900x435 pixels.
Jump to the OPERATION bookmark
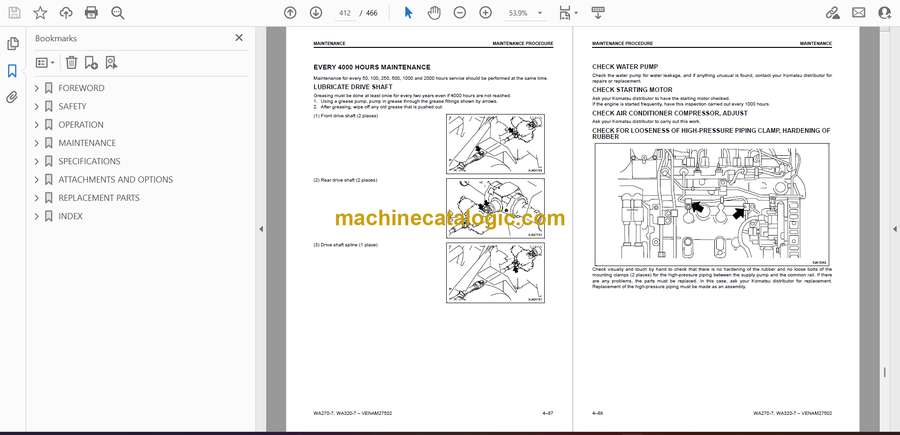pos(81,125)
